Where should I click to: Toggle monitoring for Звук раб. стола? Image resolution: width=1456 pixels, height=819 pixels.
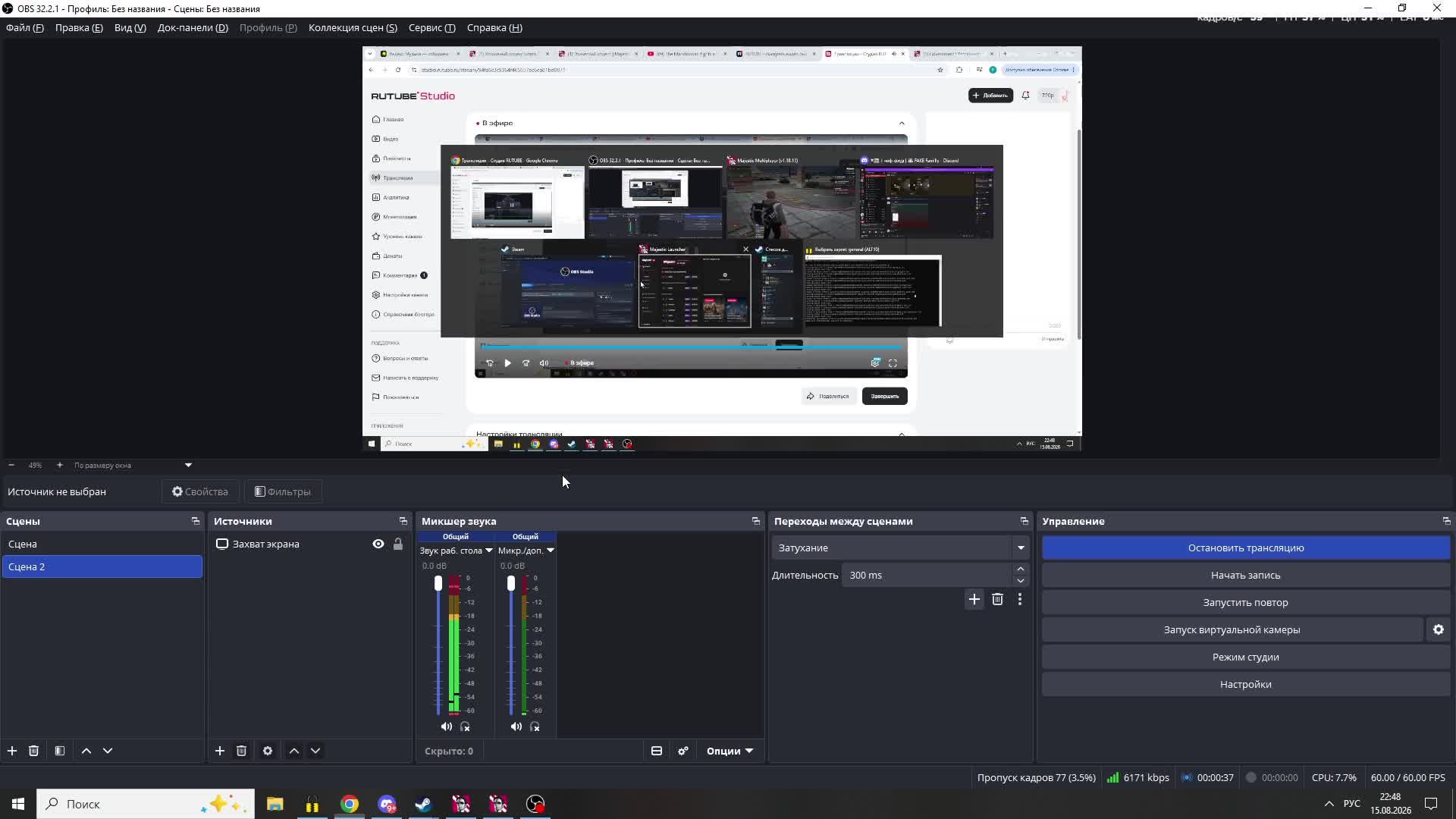(466, 726)
